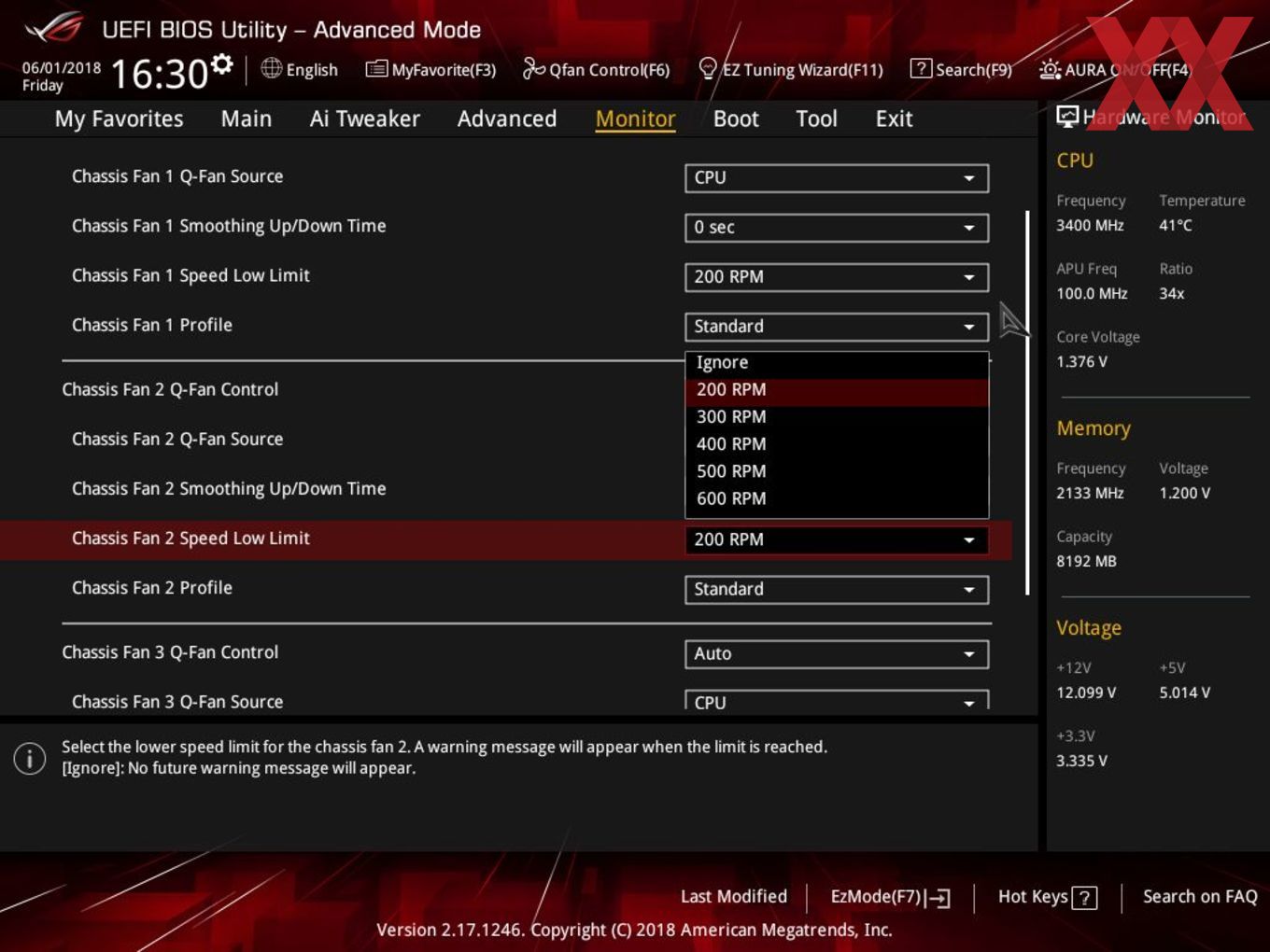Open Search(F9) question mark icon
Screen dimensions: 1270x952
pos(921,68)
